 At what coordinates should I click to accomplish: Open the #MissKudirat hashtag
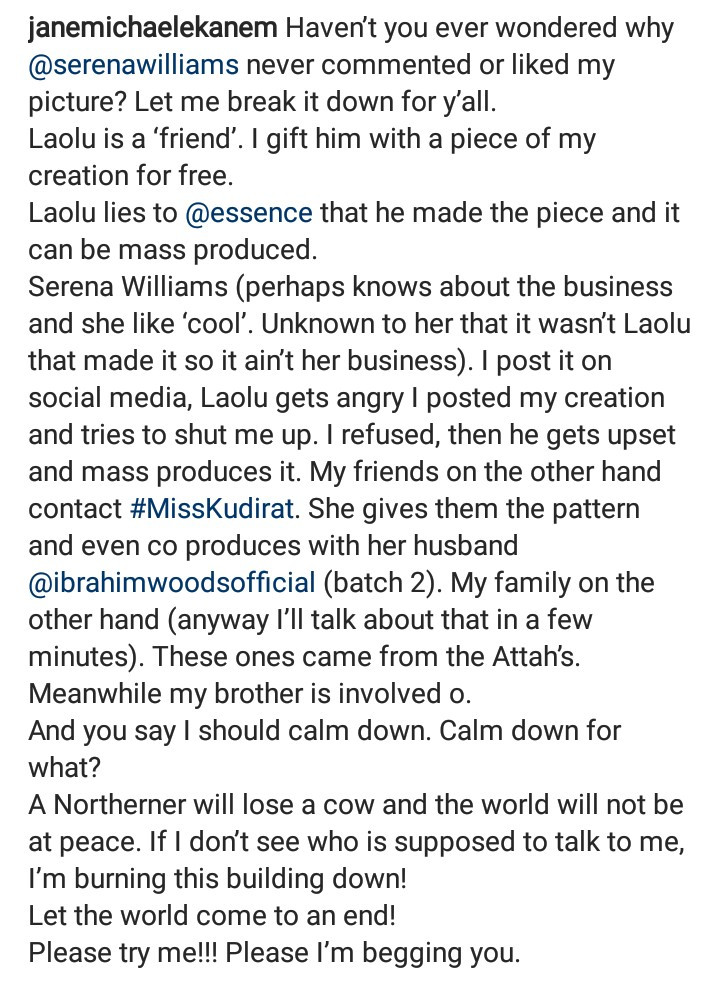pos(212,509)
